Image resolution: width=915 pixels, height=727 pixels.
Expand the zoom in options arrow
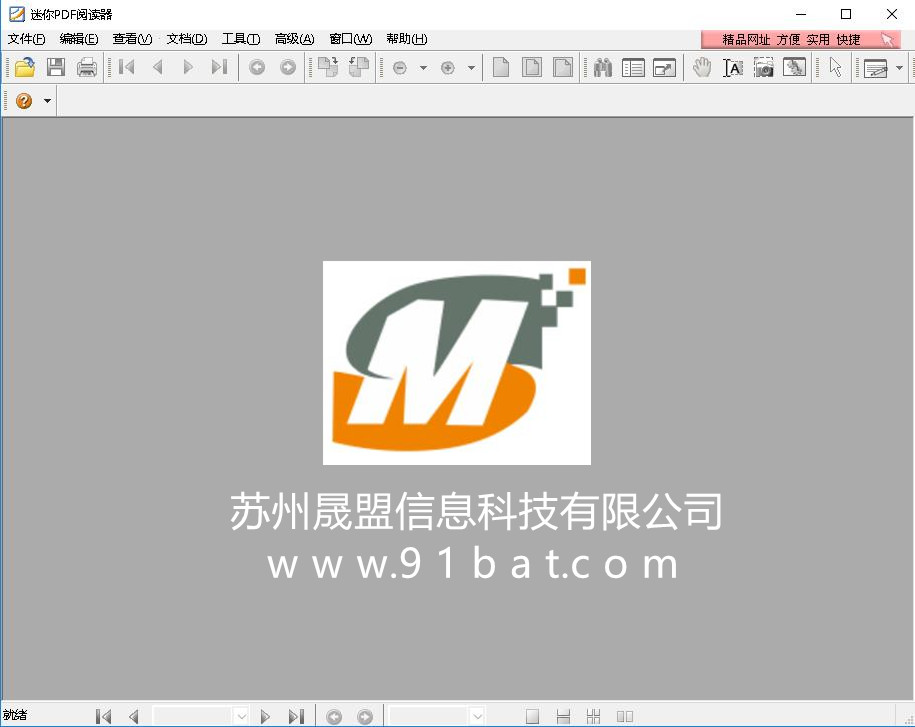pyautogui.click(x=471, y=68)
